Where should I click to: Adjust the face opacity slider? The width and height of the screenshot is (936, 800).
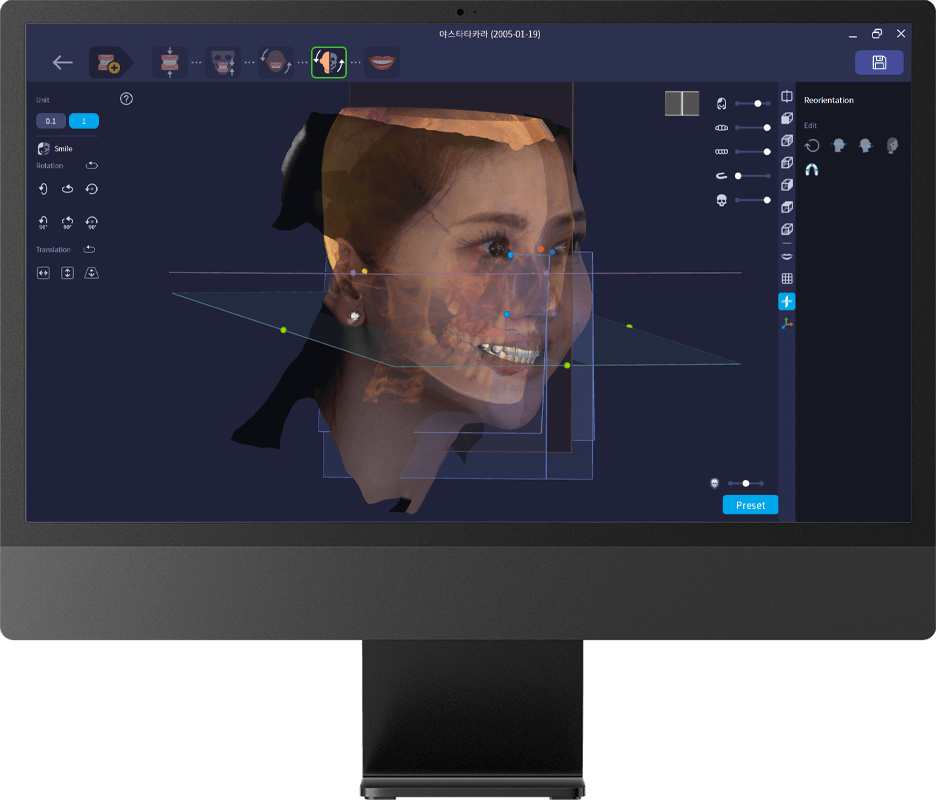point(753,104)
